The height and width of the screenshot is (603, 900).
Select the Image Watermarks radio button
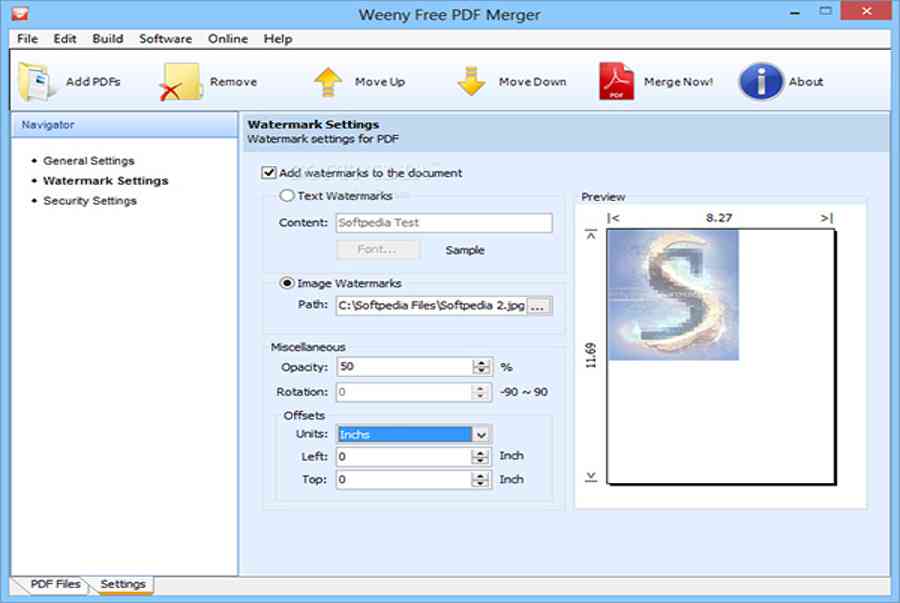[x=286, y=283]
